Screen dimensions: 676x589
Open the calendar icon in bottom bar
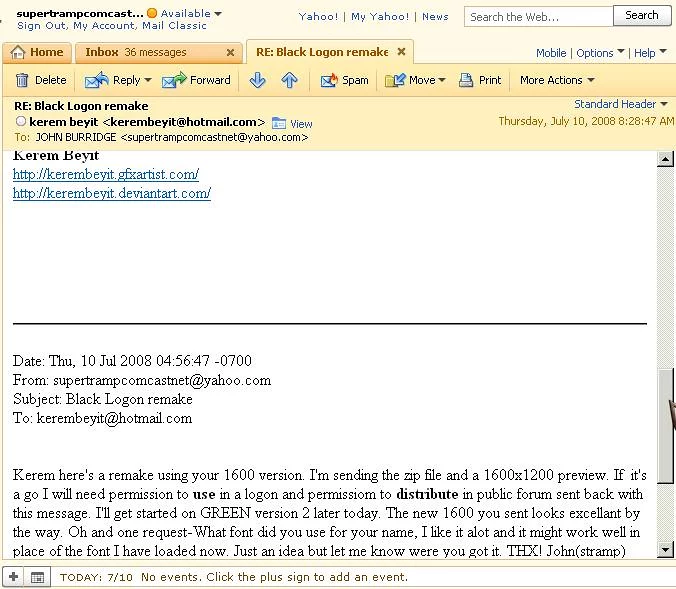pos(37,577)
